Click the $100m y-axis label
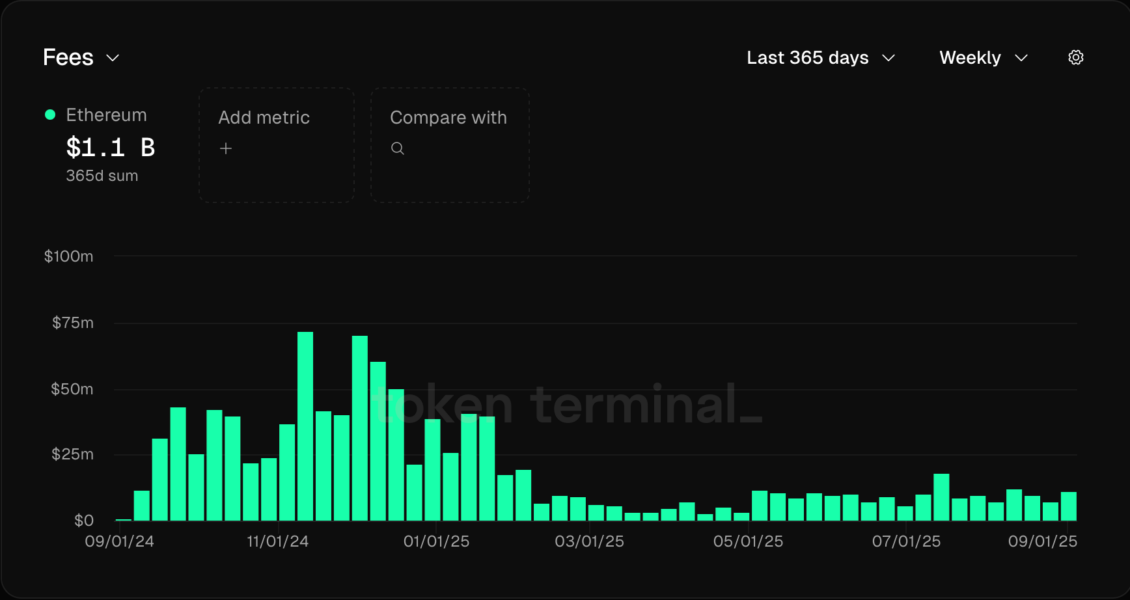Image resolution: width=1130 pixels, height=600 pixels. point(69,257)
